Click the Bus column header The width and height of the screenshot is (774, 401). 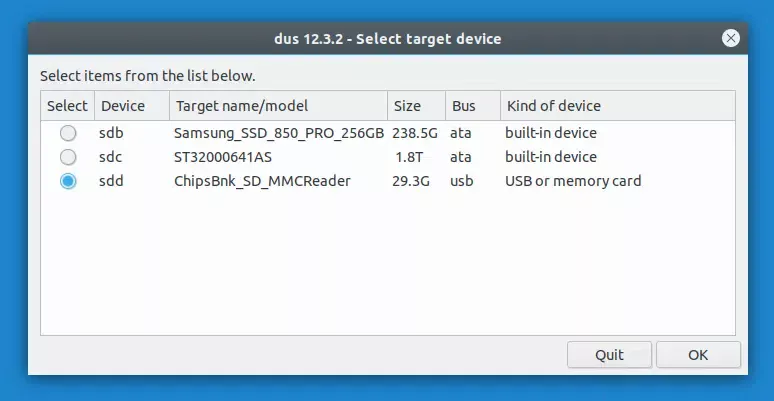click(x=463, y=106)
